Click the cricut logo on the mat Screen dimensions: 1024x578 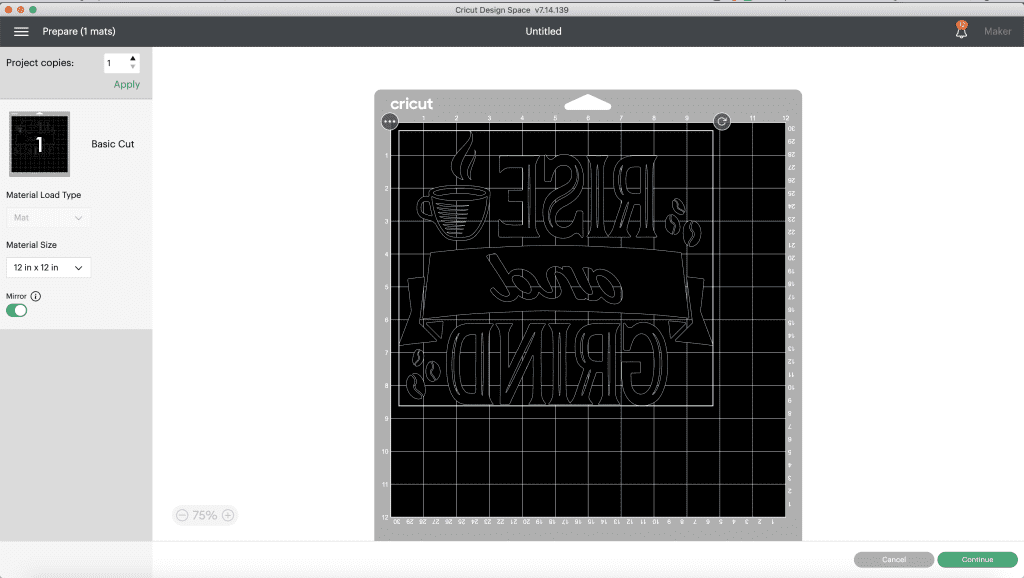click(411, 104)
